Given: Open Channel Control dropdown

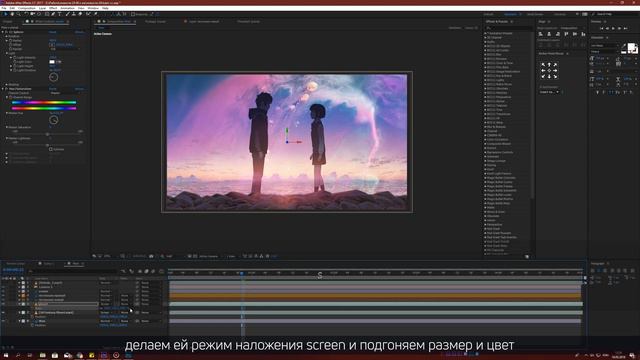Looking at the screenshot, I should (65, 93).
